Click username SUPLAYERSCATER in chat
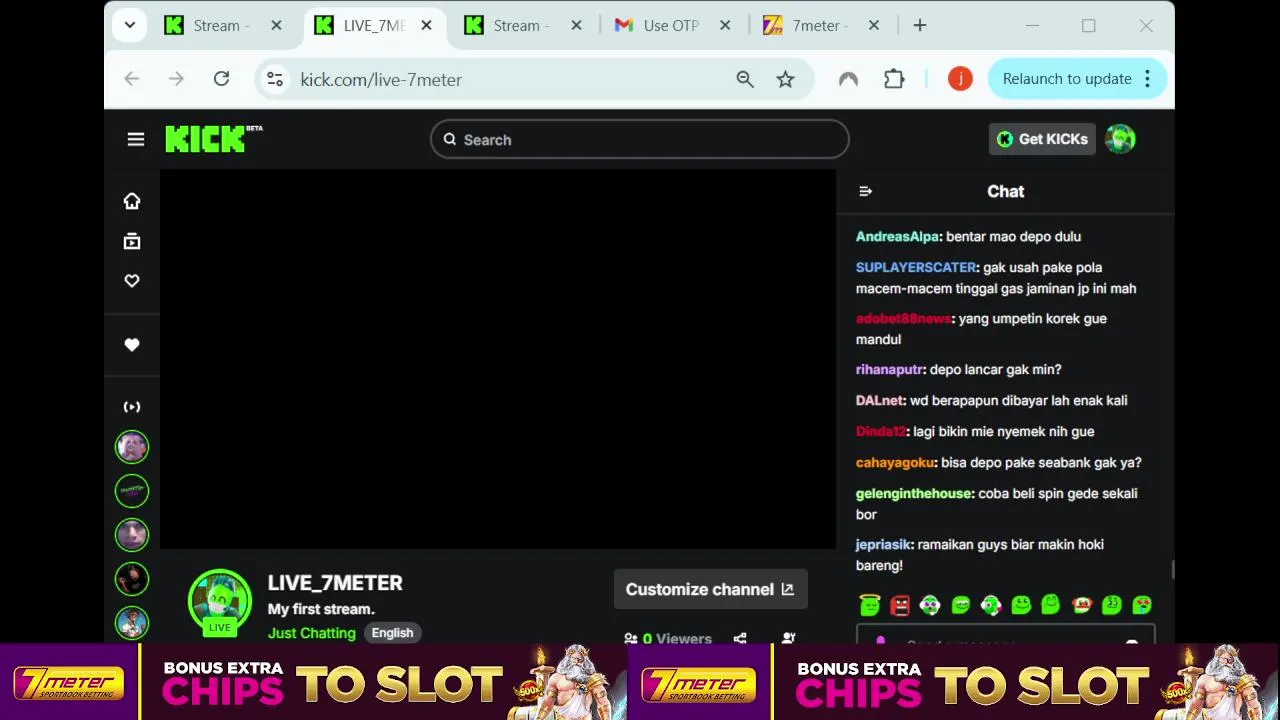This screenshot has height=720, width=1280. 916,267
